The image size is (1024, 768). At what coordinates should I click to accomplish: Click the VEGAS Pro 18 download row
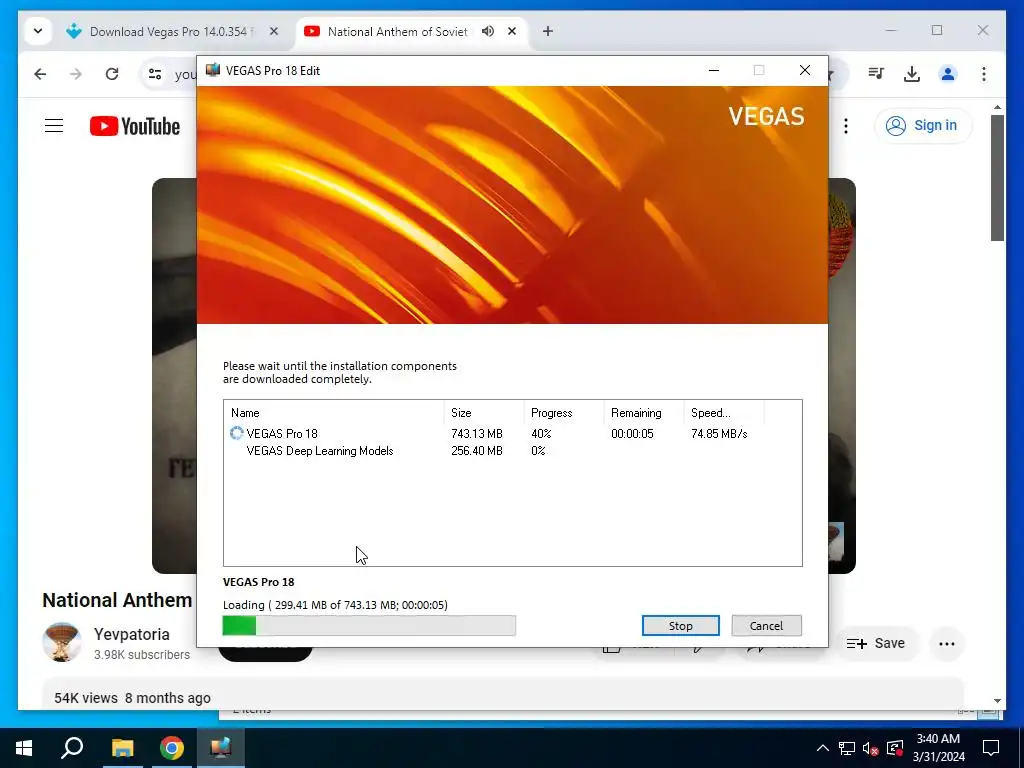coord(513,434)
